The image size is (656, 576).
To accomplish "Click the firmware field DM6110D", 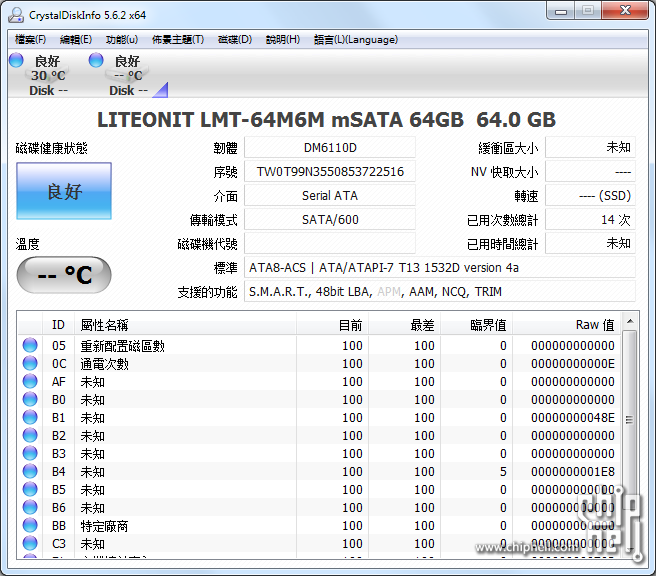I will click(330, 148).
